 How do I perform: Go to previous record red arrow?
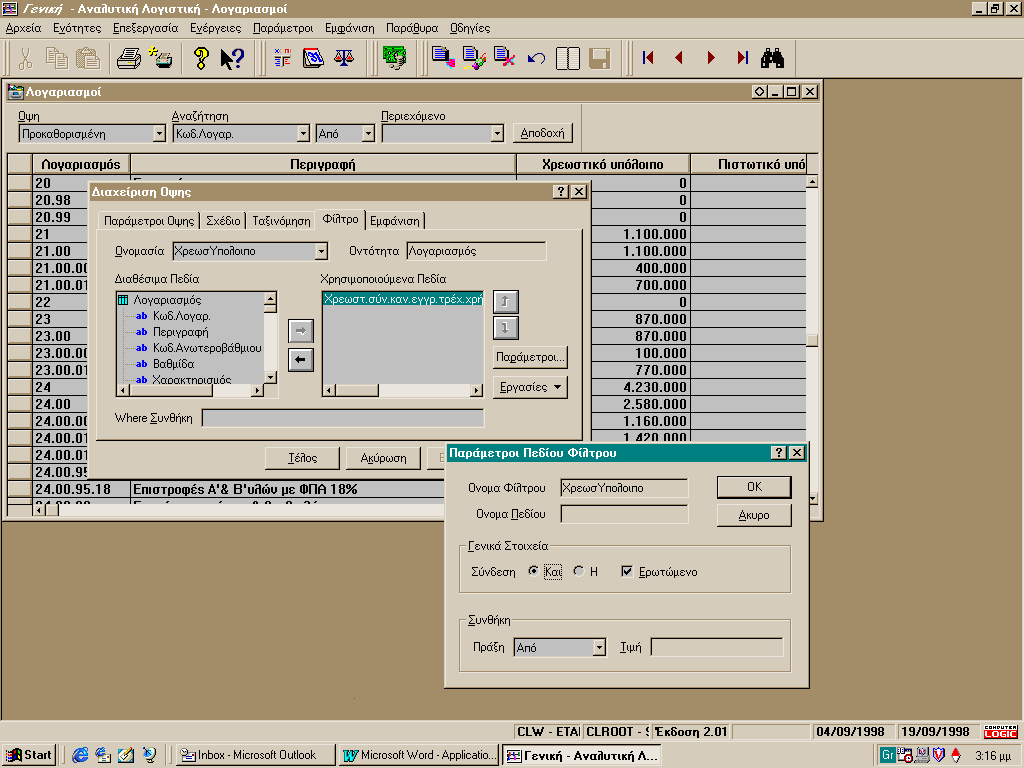click(679, 58)
